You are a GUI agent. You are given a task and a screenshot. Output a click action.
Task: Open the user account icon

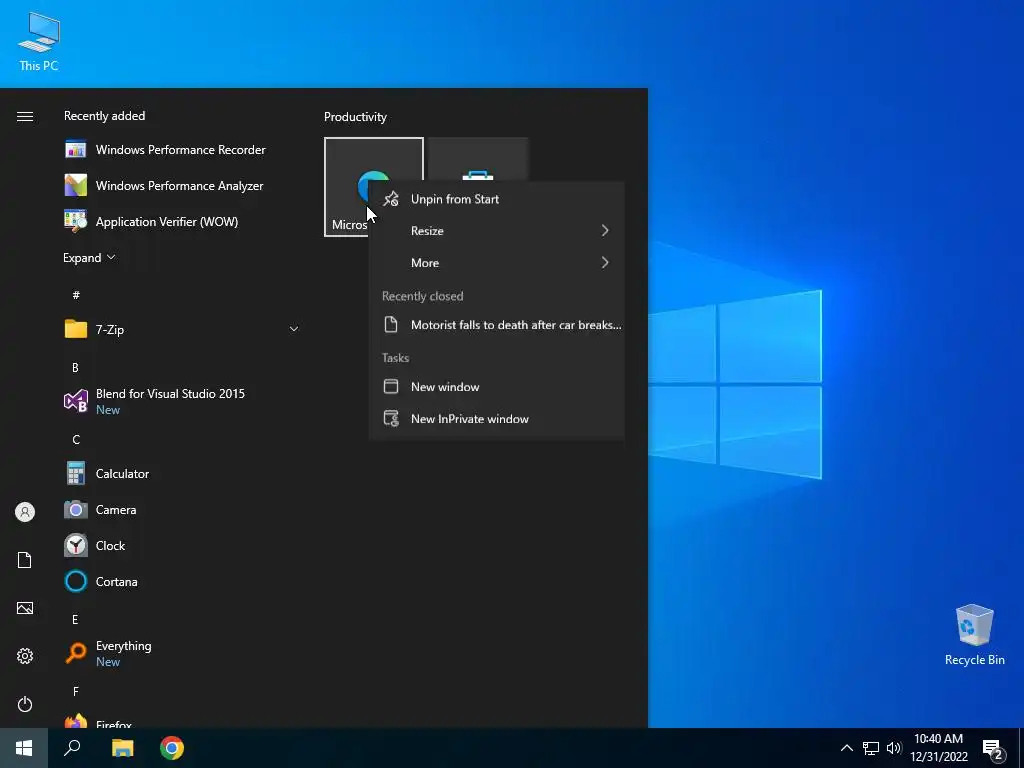[x=25, y=512]
